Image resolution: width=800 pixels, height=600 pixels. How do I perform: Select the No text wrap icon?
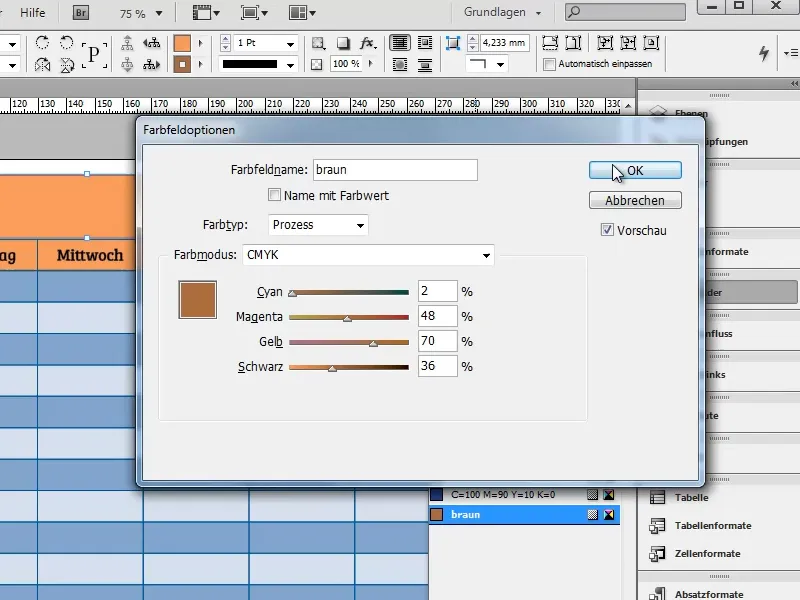(400, 43)
